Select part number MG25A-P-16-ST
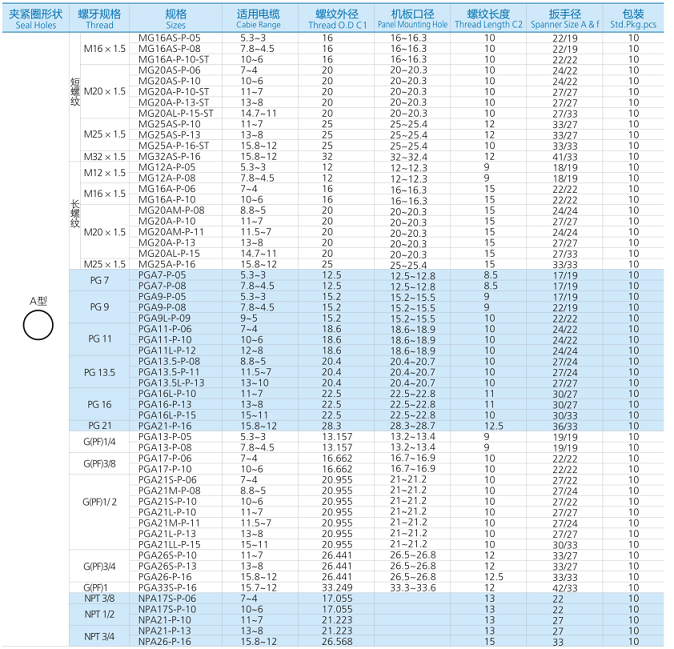This screenshot has height=649, width=674. tap(174, 145)
